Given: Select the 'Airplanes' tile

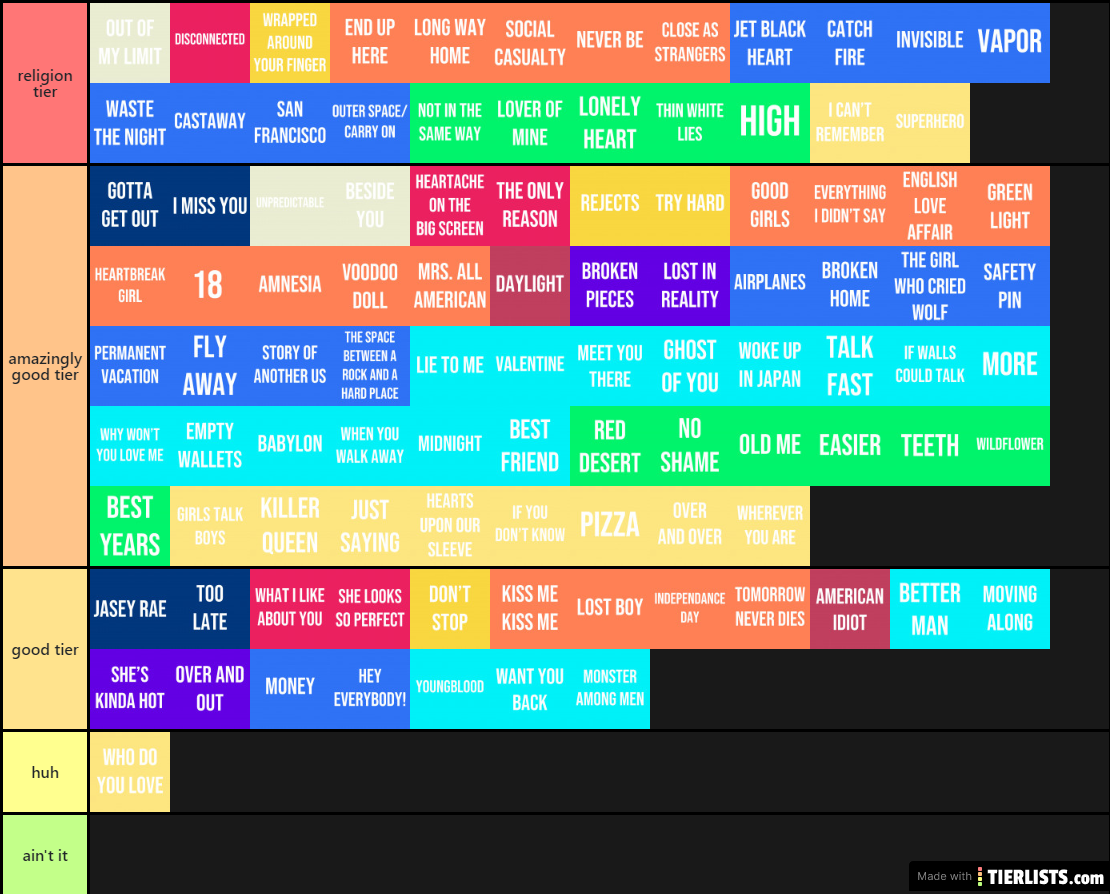Looking at the screenshot, I should tap(769, 286).
